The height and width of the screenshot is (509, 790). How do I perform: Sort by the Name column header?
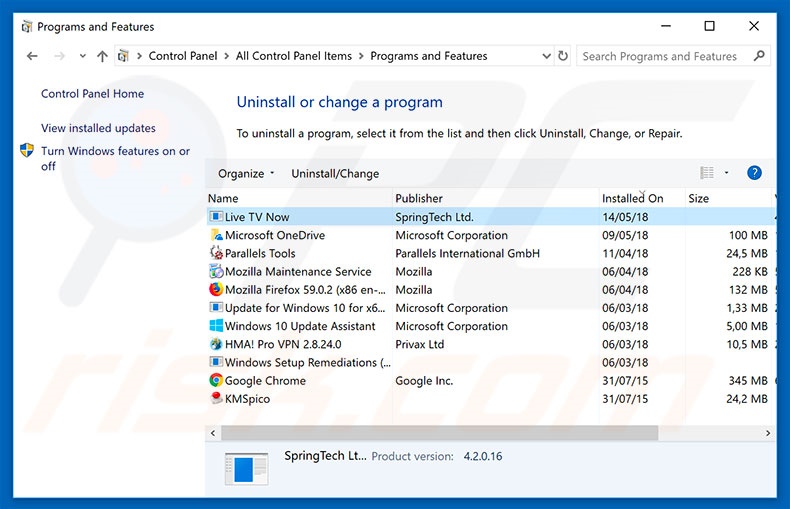click(299, 198)
